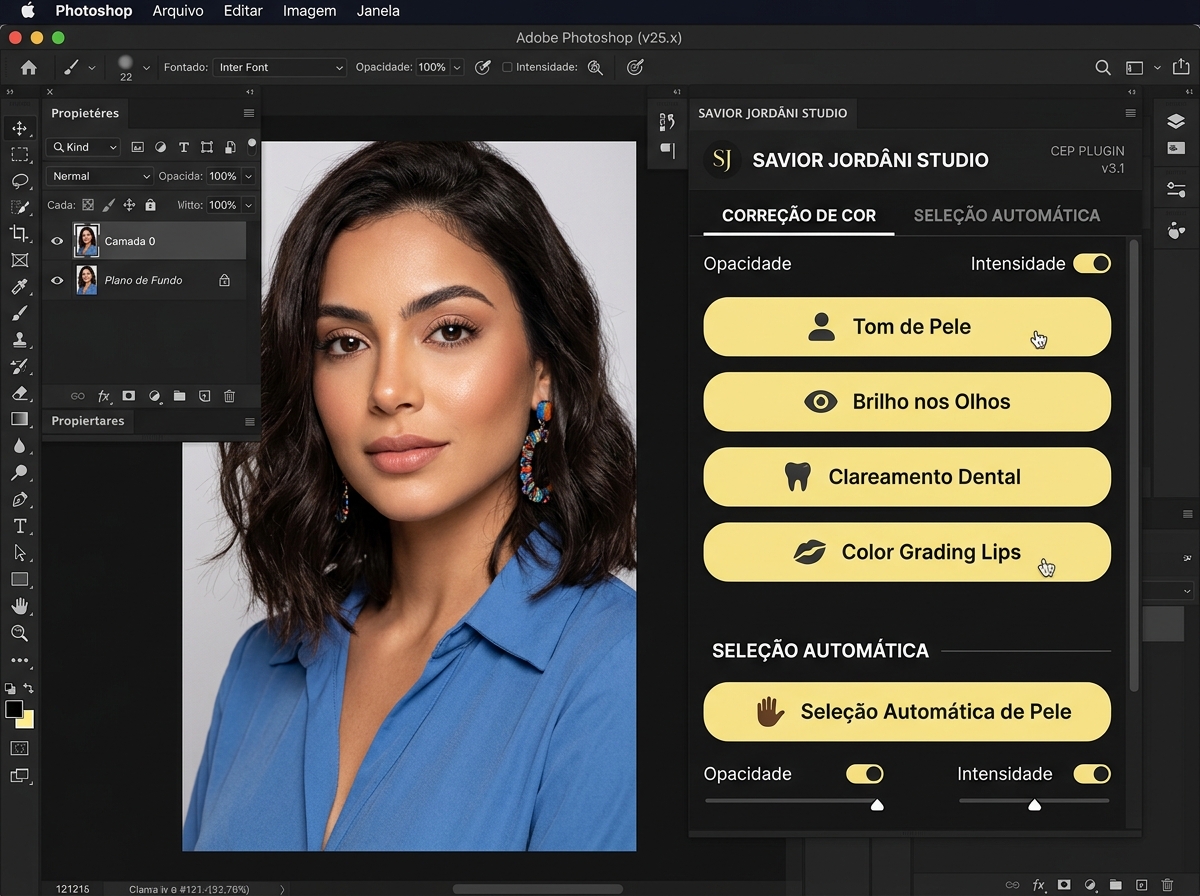Open the Edit in Quick Mask mode icon
Viewport: 1200px width, 896px height.
tap(19, 748)
